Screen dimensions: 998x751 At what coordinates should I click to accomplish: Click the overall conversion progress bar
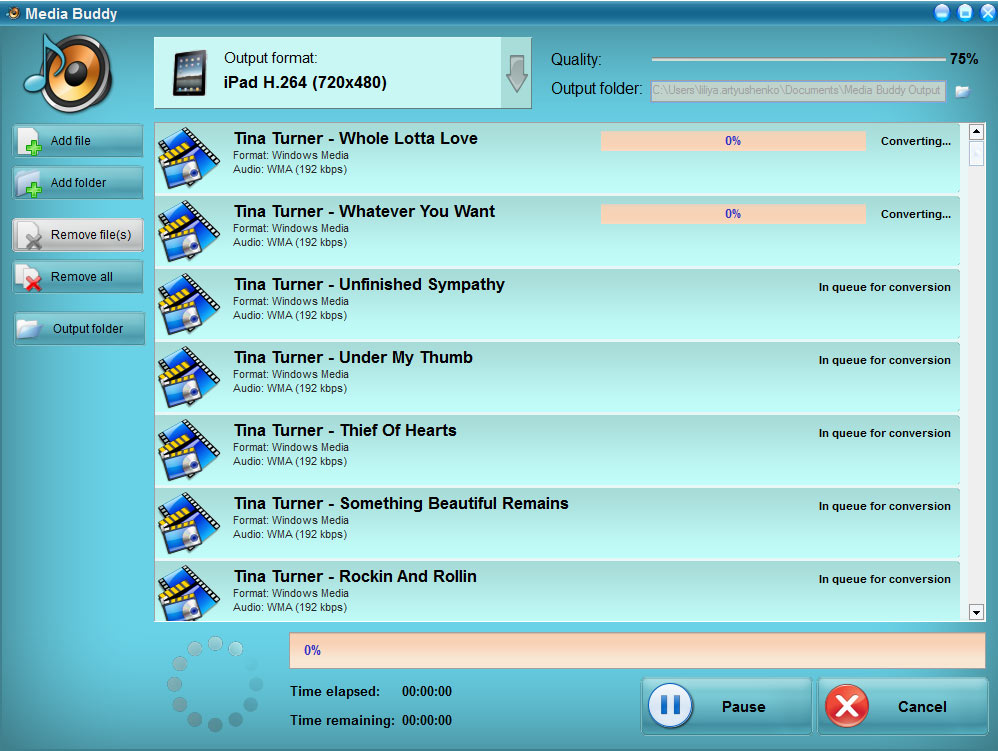click(x=637, y=650)
